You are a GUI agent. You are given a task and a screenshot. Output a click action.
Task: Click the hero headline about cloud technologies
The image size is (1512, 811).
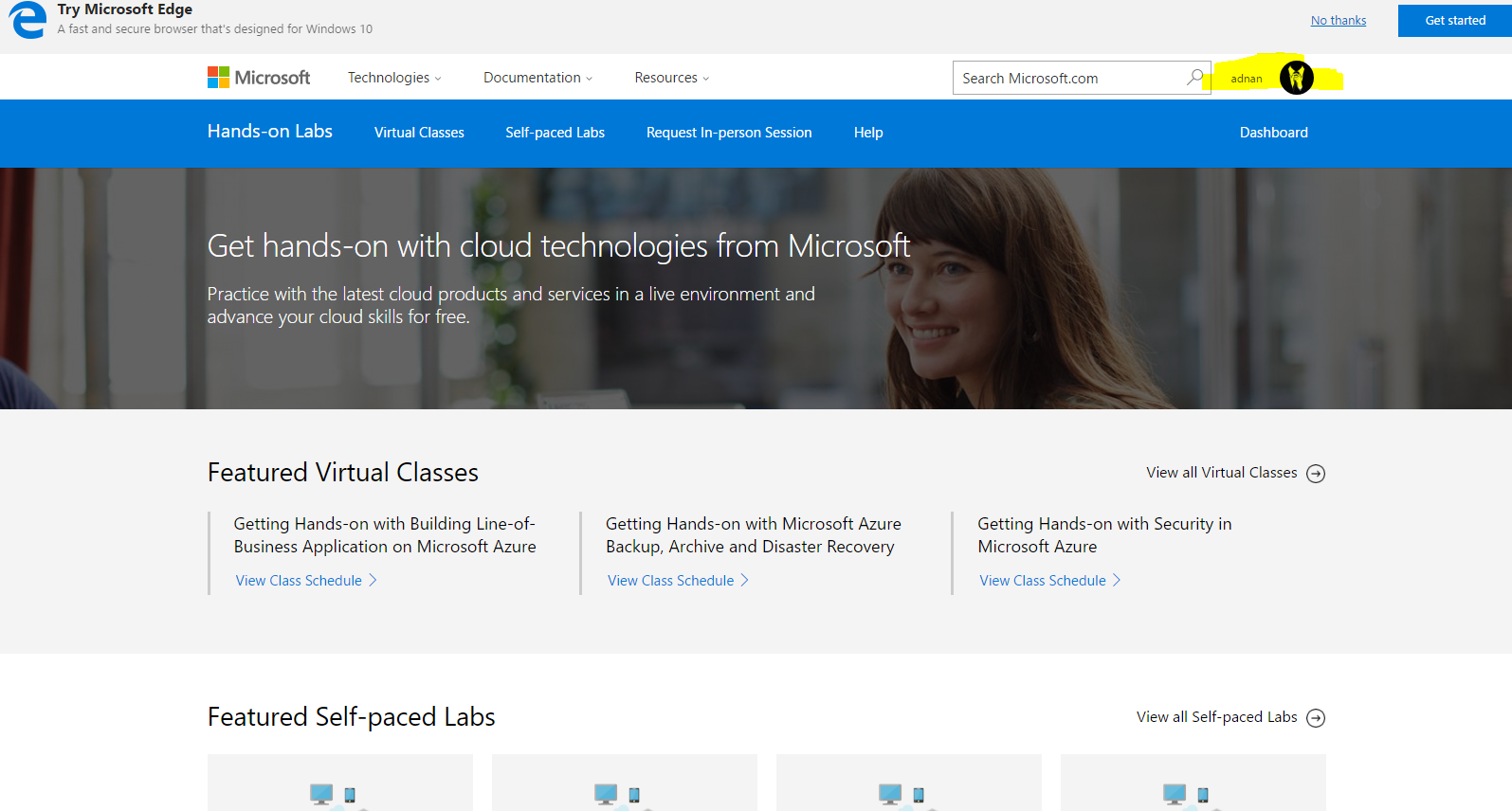tap(558, 246)
